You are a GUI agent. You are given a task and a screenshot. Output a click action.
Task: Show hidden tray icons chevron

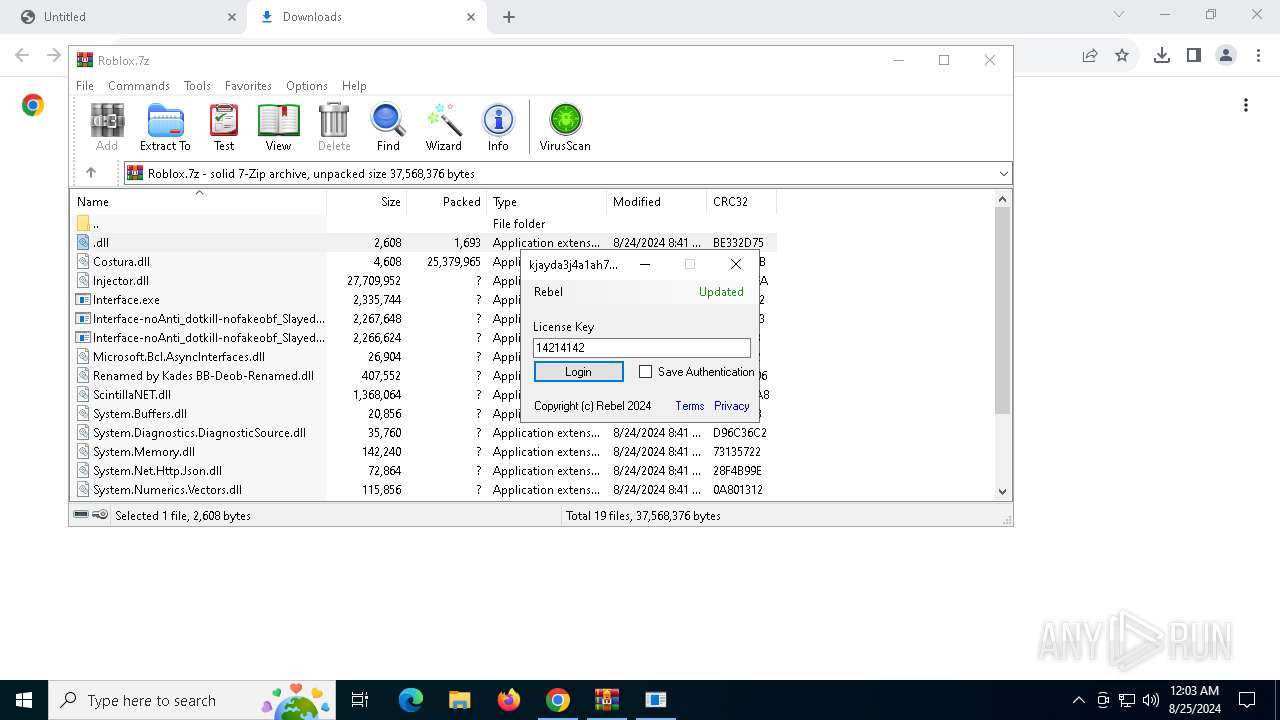pos(1078,700)
